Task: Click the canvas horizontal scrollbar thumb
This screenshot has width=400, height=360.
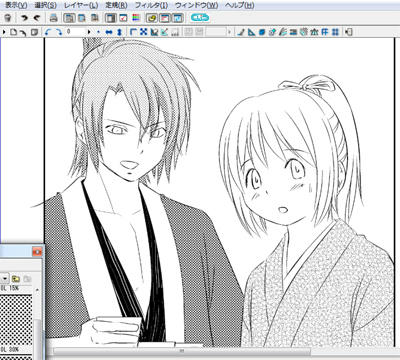Action: tap(182, 351)
